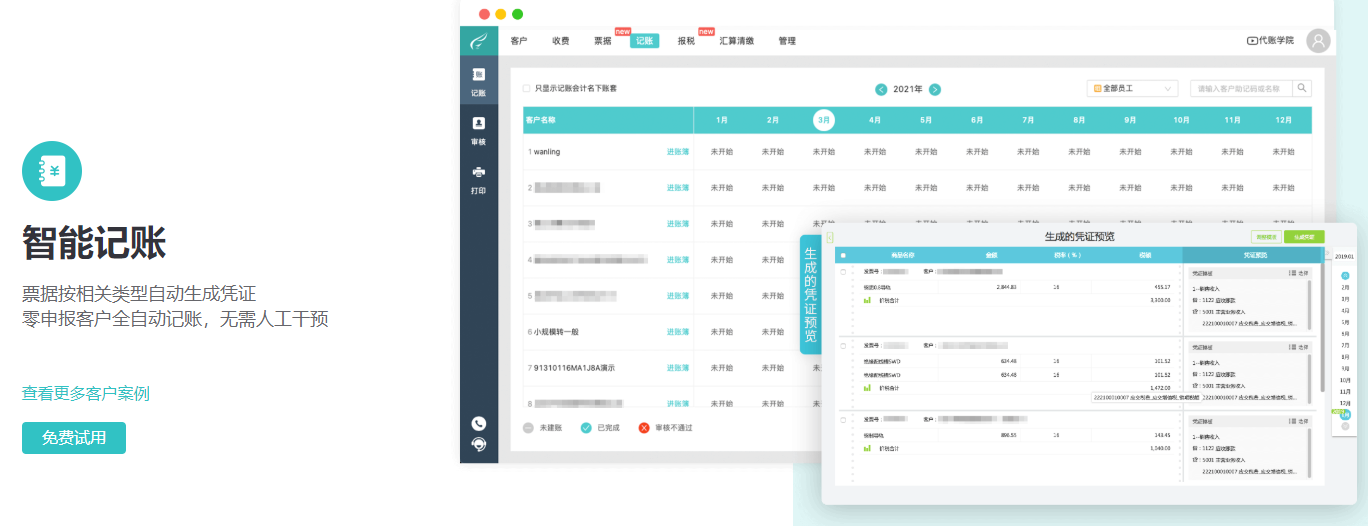Image resolution: width=1368 pixels, height=526 pixels.
Task: Open the 汇算清缴 menu tab
Action: (736, 41)
